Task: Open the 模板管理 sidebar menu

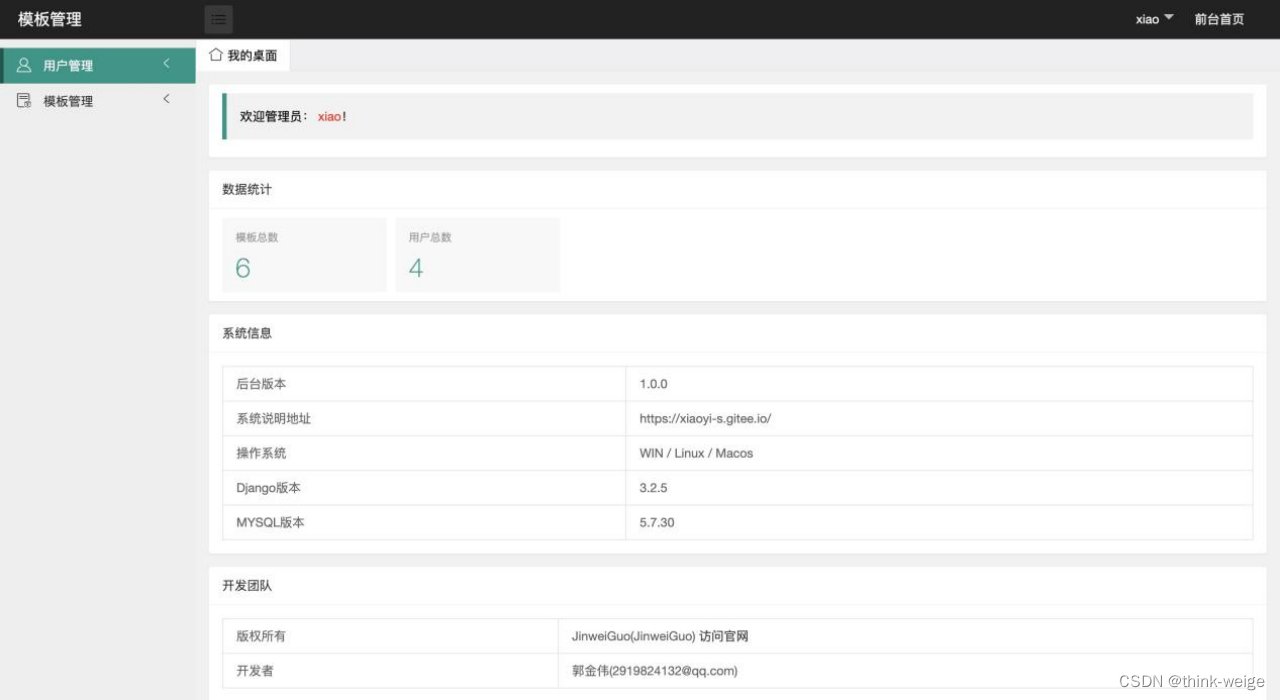Action: tap(98, 101)
